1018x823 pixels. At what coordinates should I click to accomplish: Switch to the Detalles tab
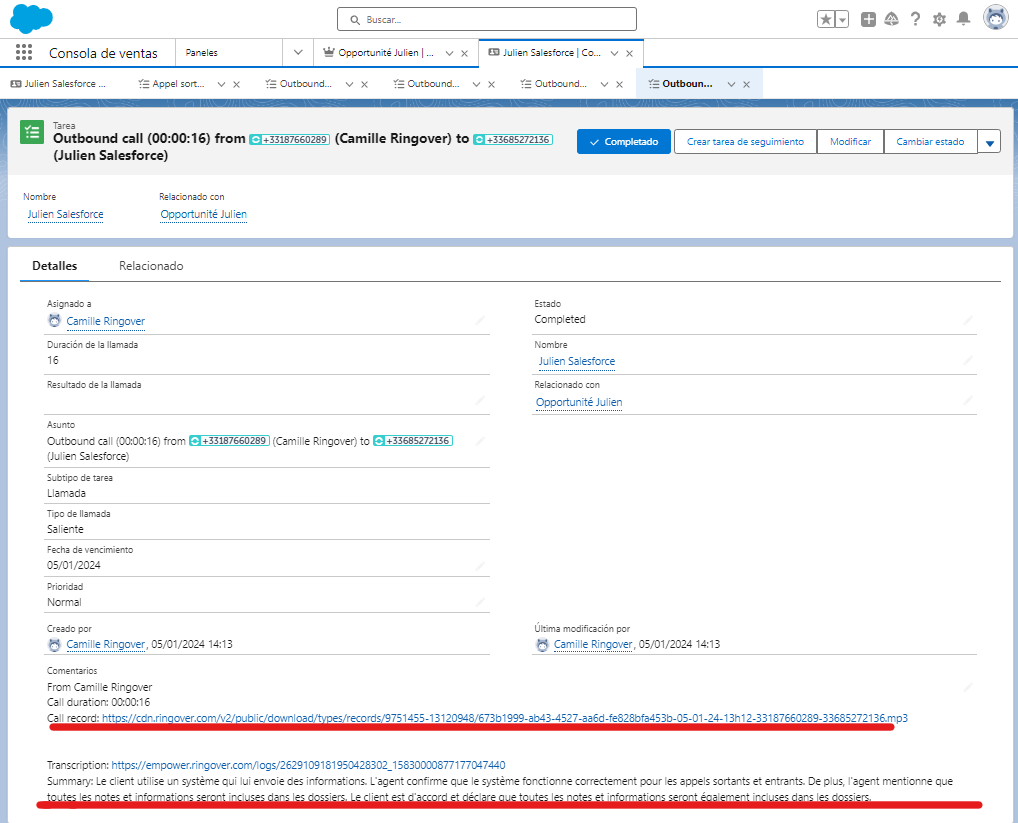click(x=55, y=265)
